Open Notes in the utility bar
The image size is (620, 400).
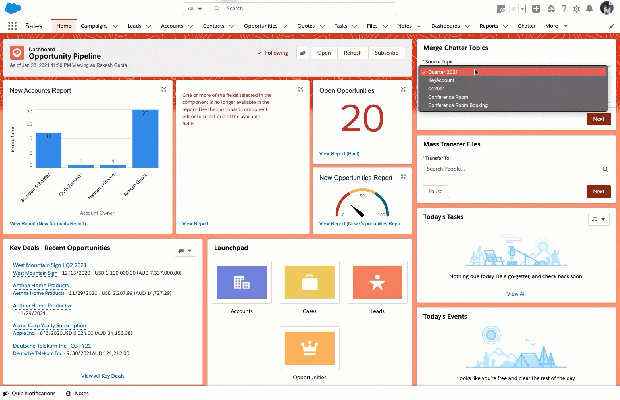[x=78, y=393]
